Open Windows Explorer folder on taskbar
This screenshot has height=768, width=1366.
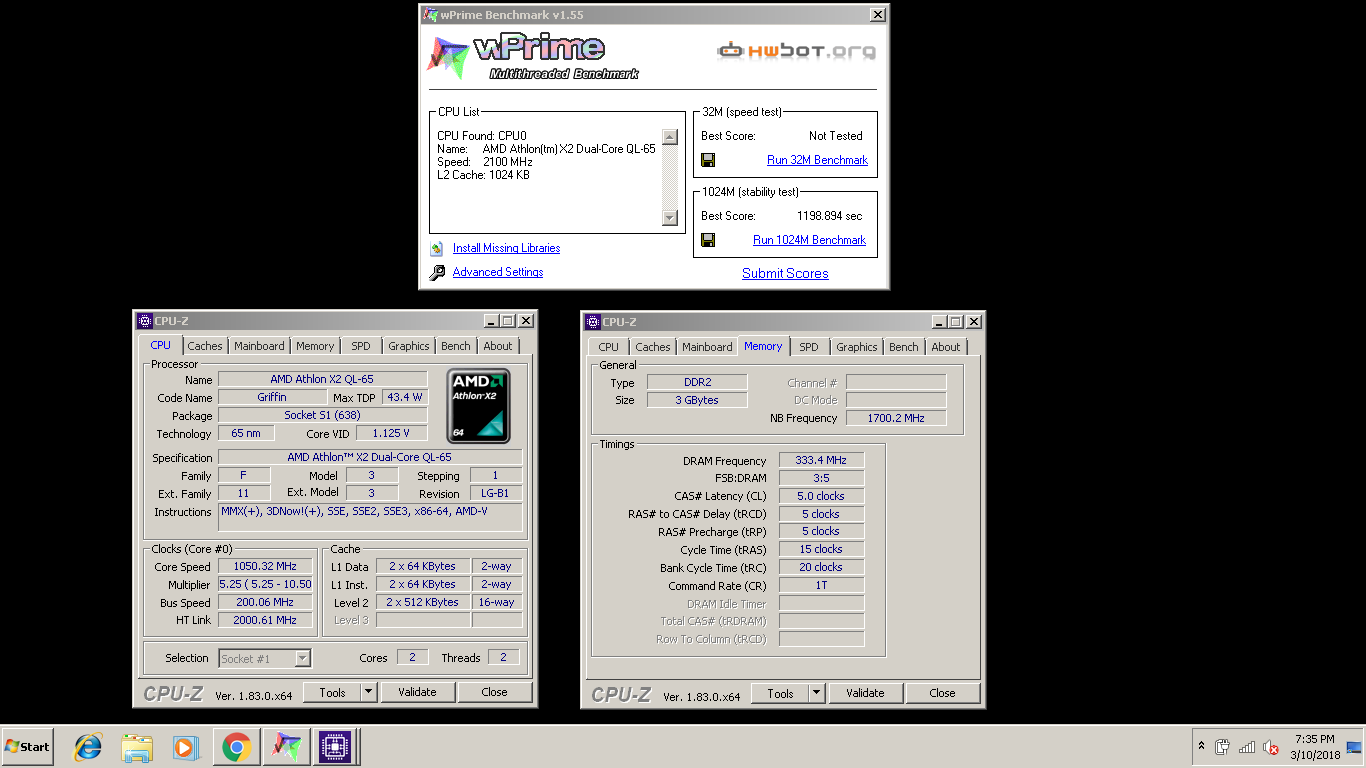point(137,747)
